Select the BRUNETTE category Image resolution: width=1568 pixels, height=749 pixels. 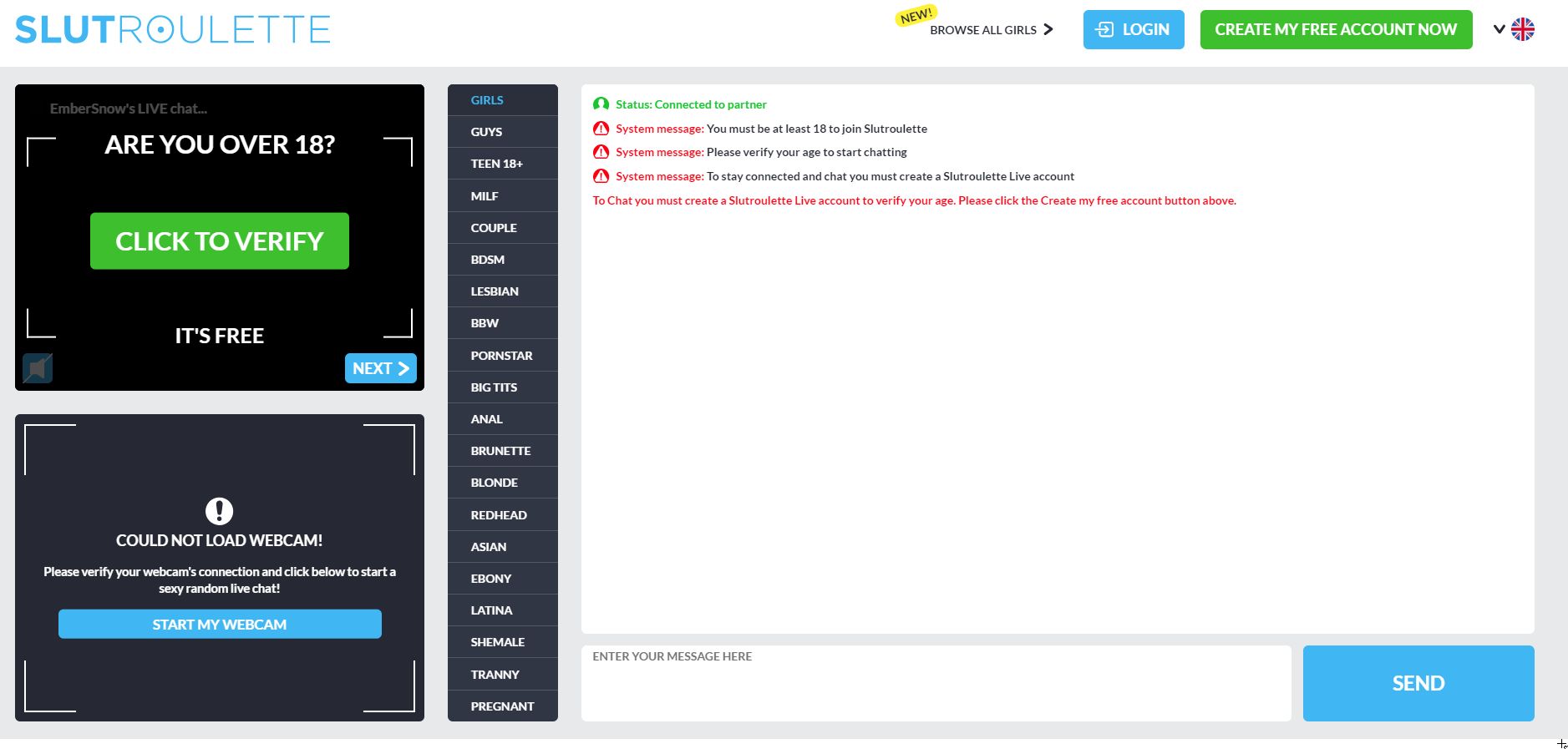coord(503,451)
